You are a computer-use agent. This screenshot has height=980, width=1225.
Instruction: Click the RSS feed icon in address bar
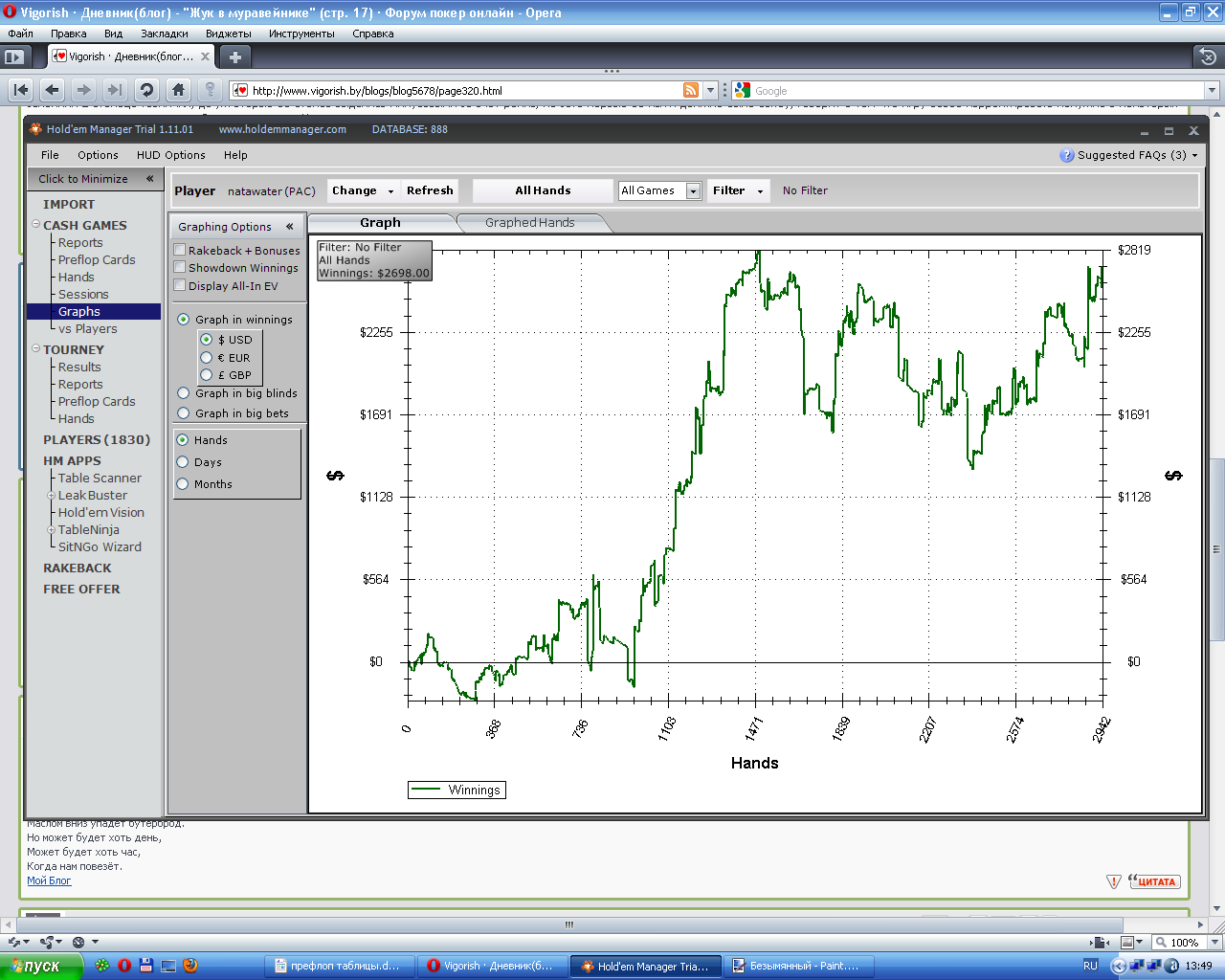point(690,90)
